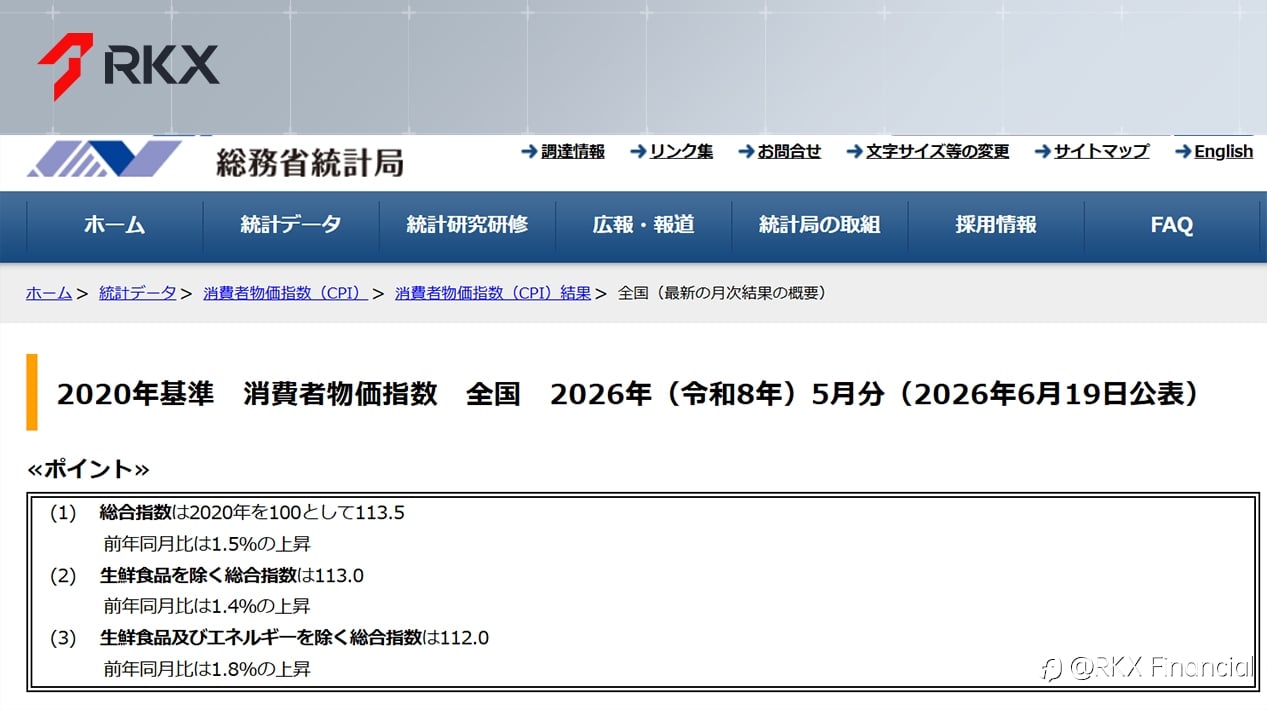The width and height of the screenshot is (1267, 710).
Task: Click arrow icon beside 文字サイズ等の変更
Action: coord(854,152)
